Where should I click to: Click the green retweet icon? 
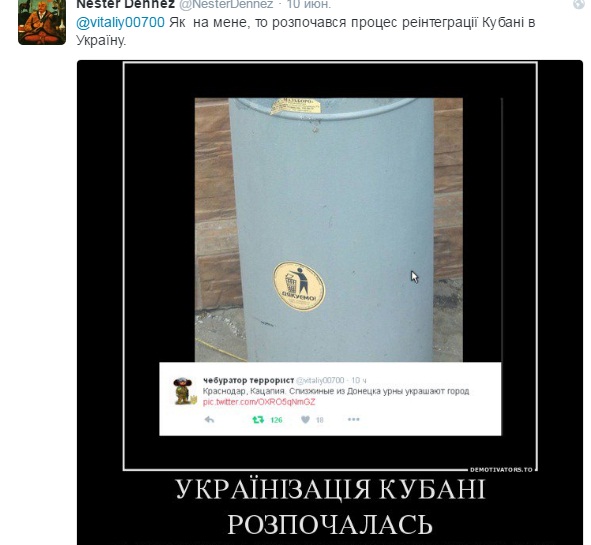point(258,419)
